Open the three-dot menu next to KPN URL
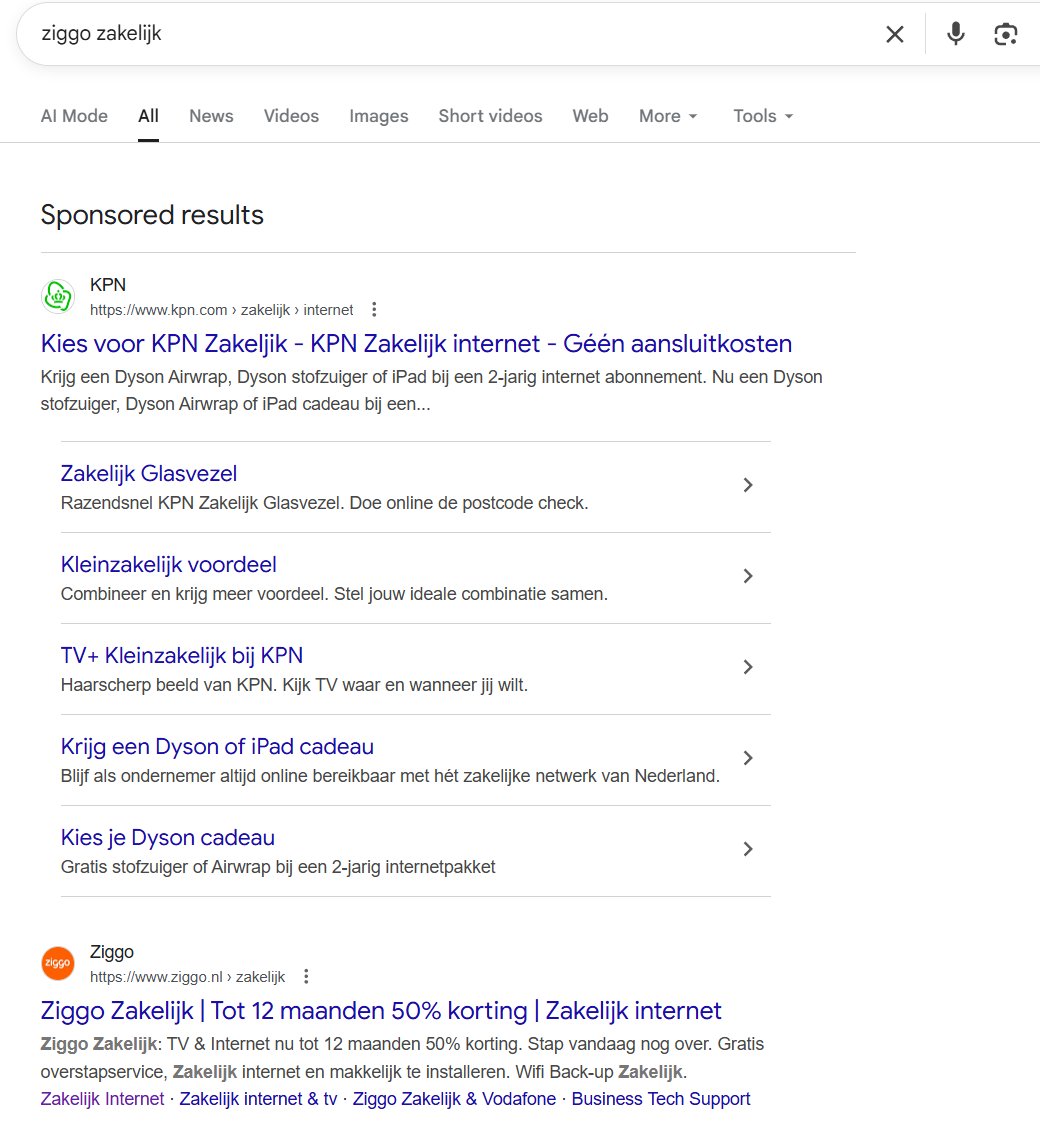Image resolution: width=1040 pixels, height=1132 pixels. pyautogui.click(x=374, y=310)
